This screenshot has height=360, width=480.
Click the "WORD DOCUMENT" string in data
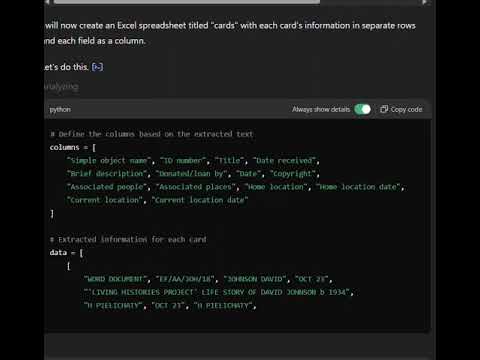[115, 279]
